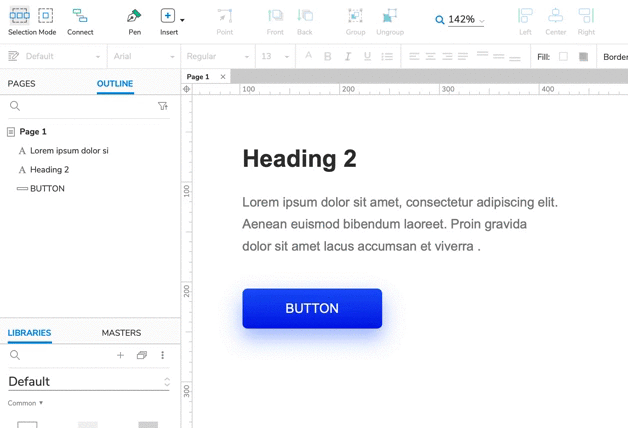Collapse the Common library section
Image resolution: width=628 pixels, height=428 pixels.
(x=25, y=403)
